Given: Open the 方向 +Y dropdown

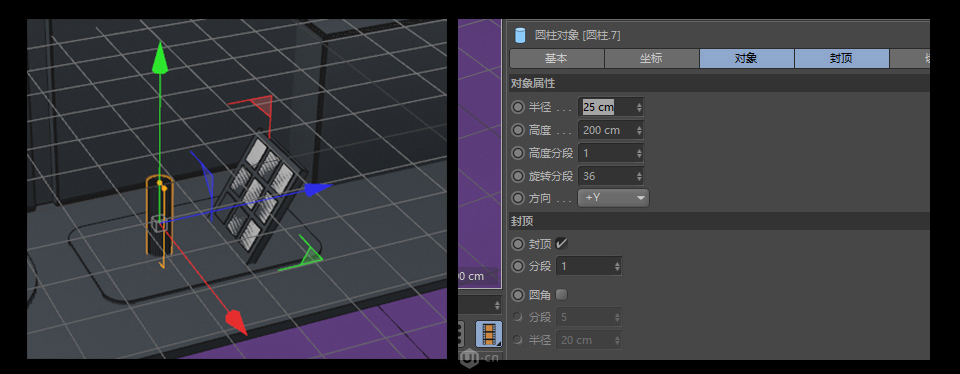Looking at the screenshot, I should [613, 198].
